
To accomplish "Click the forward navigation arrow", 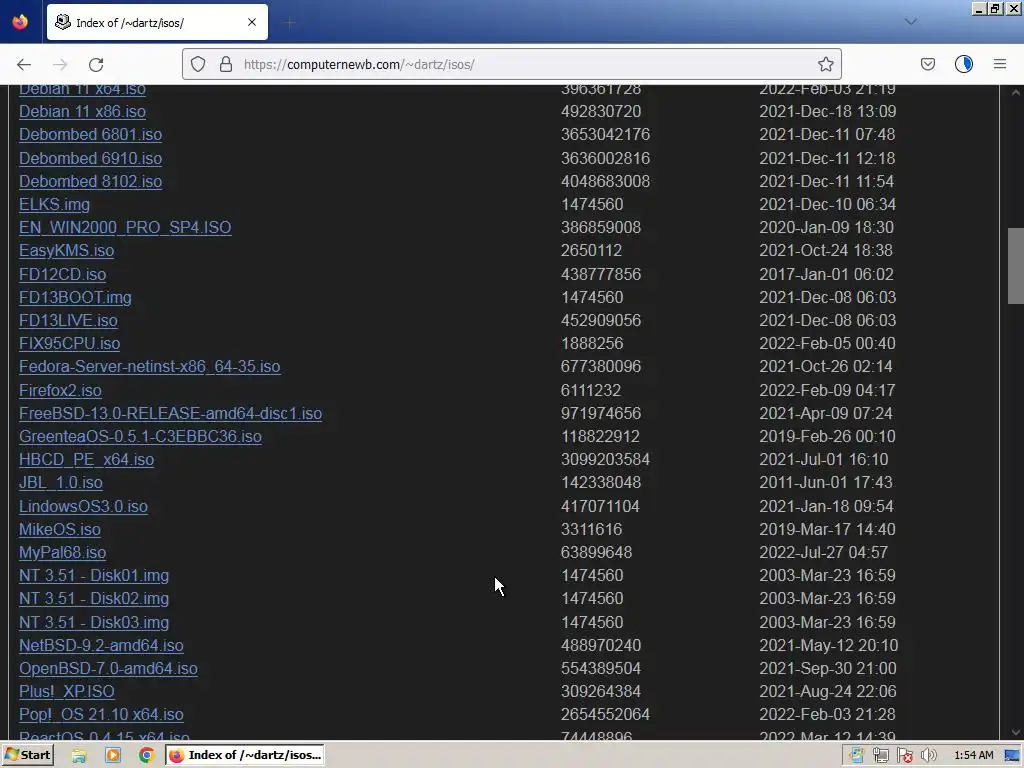I will click(60, 64).
